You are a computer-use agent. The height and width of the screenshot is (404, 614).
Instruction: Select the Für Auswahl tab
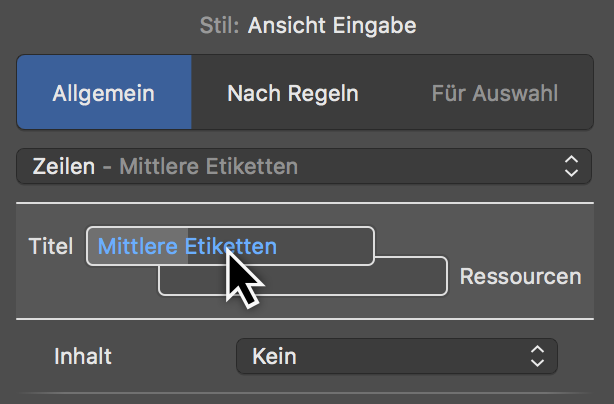pos(495,94)
